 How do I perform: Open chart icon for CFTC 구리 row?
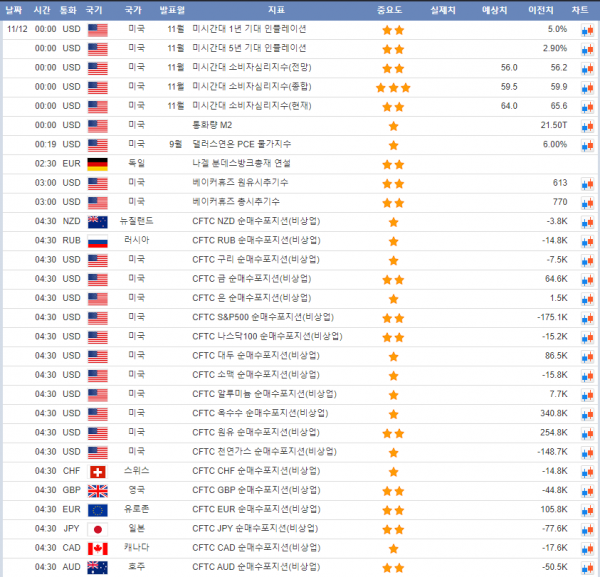pos(587,260)
